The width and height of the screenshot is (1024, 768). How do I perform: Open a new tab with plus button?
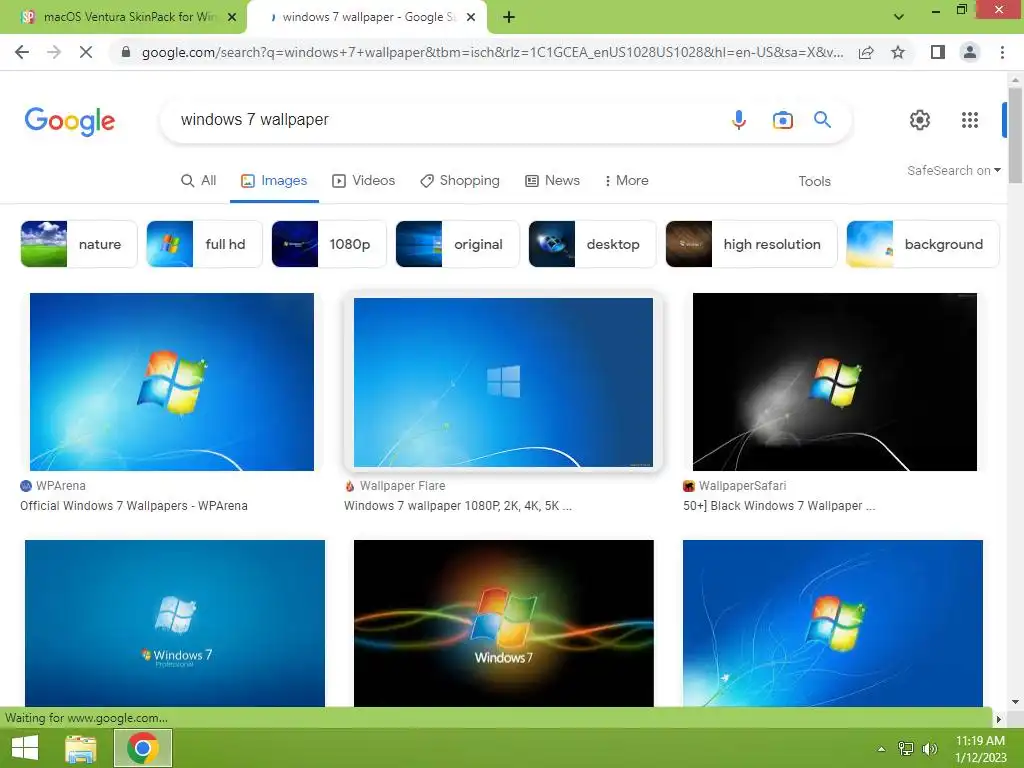click(x=509, y=18)
